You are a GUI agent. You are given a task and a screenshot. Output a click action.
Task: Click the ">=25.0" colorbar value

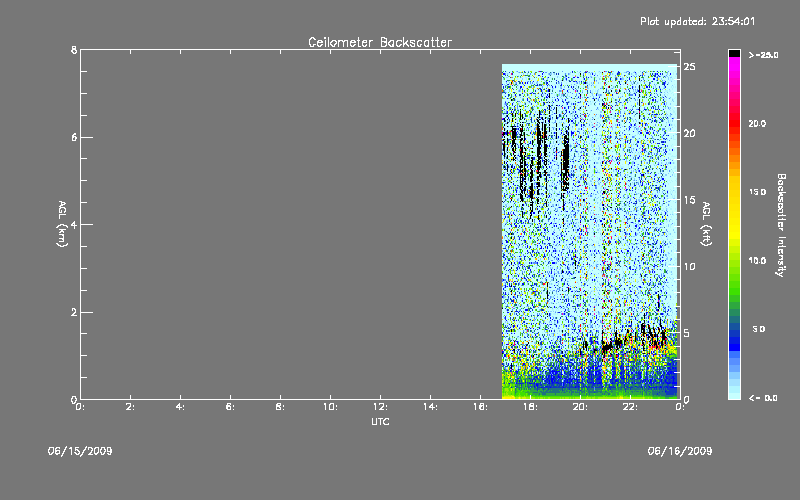[x=764, y=55]
